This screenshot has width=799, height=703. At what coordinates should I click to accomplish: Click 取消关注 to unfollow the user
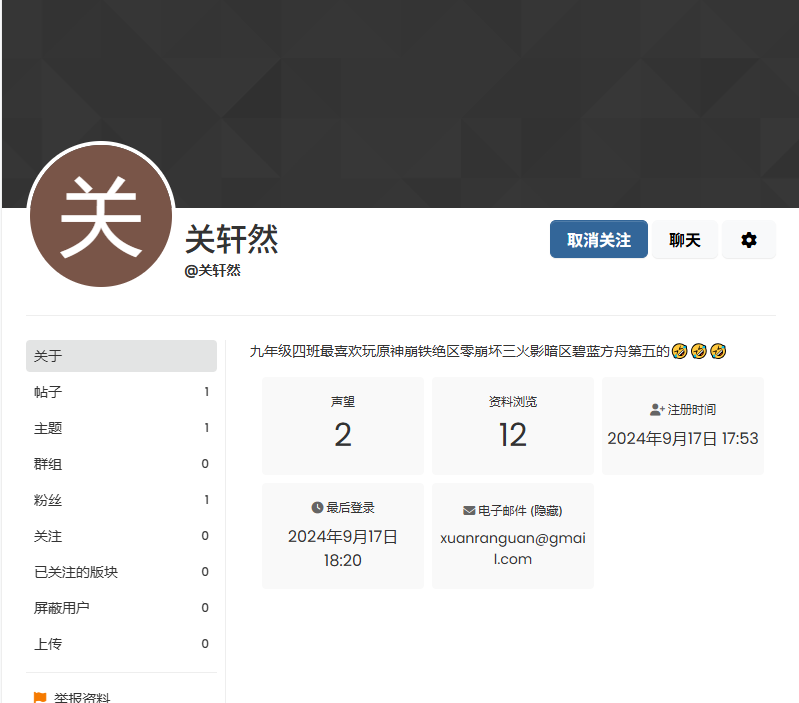point(598,240)
